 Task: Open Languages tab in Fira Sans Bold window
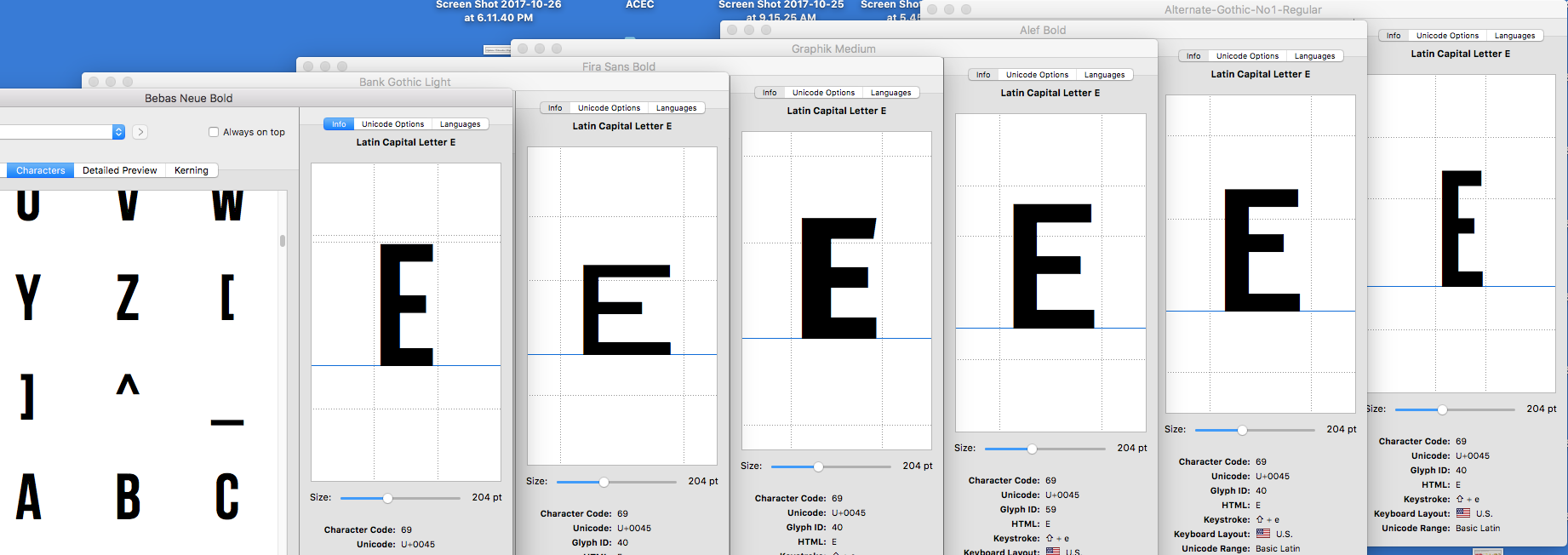point(891,93)
